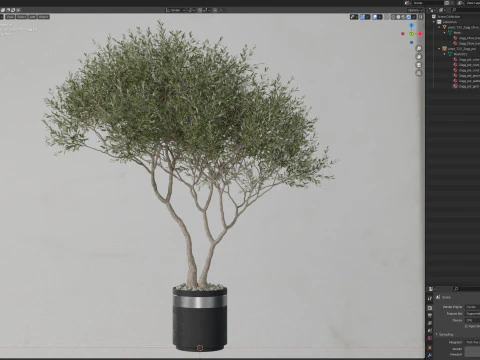Toggle proportional editing

[215, 10]
